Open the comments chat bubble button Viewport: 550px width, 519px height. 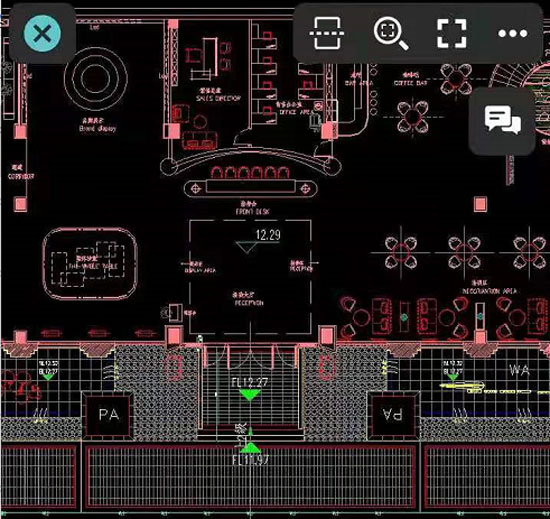[x=502, y=120]
